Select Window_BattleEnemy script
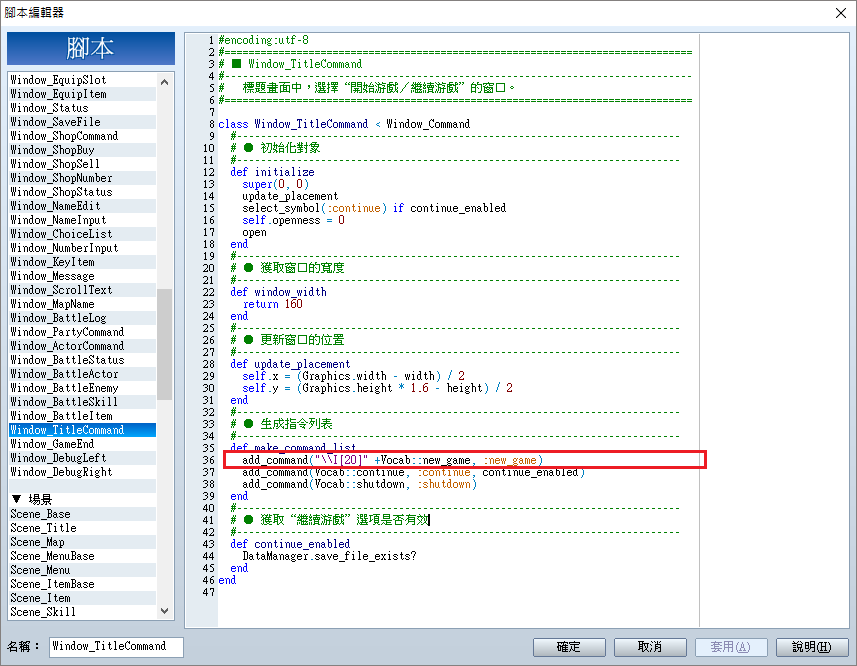 pos(83,388)
